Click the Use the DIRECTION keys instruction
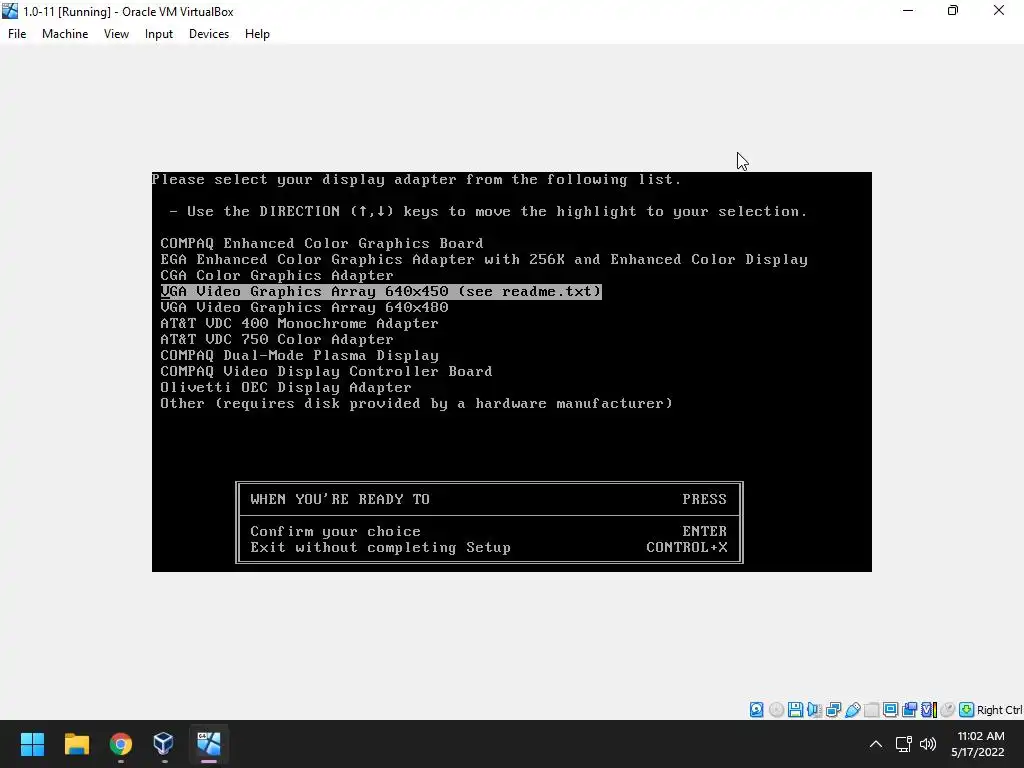This screenshot has height=768, width=1024. click(488, 212)
